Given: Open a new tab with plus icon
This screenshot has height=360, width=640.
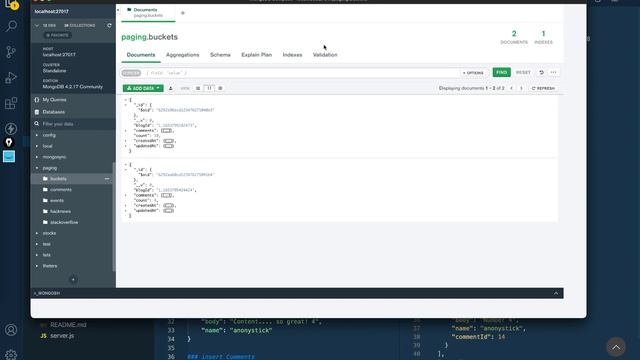Looking at the screenshot, I should click(x=183, y=13).
